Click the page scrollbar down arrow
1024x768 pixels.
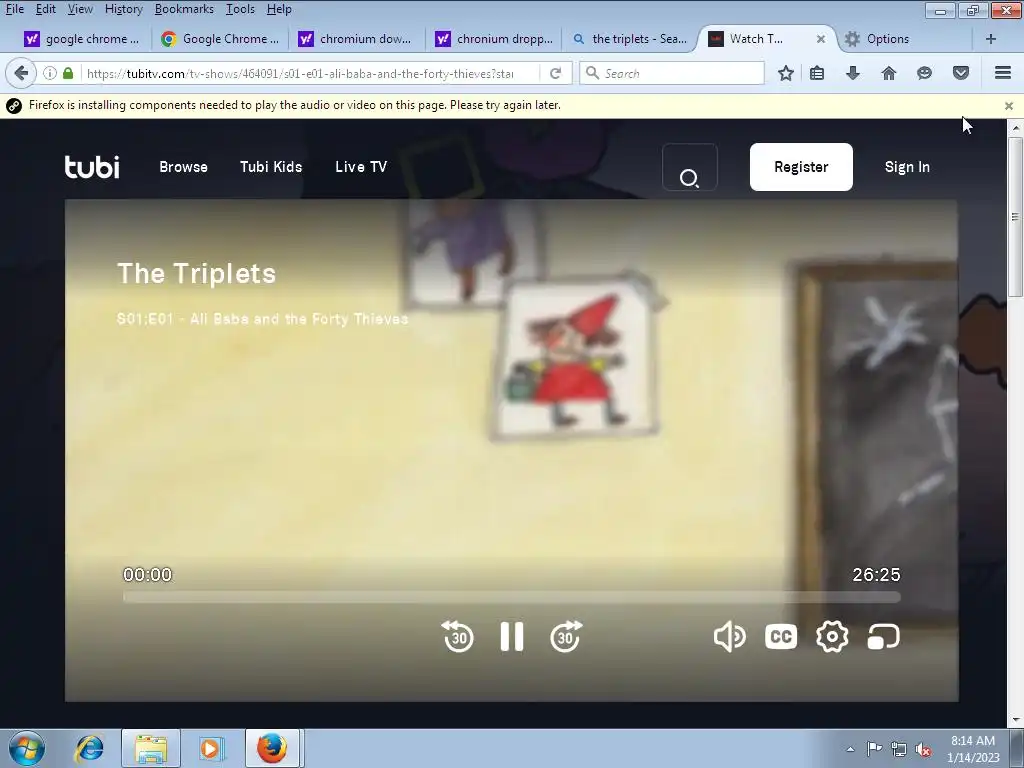[x=1015, y=720]
